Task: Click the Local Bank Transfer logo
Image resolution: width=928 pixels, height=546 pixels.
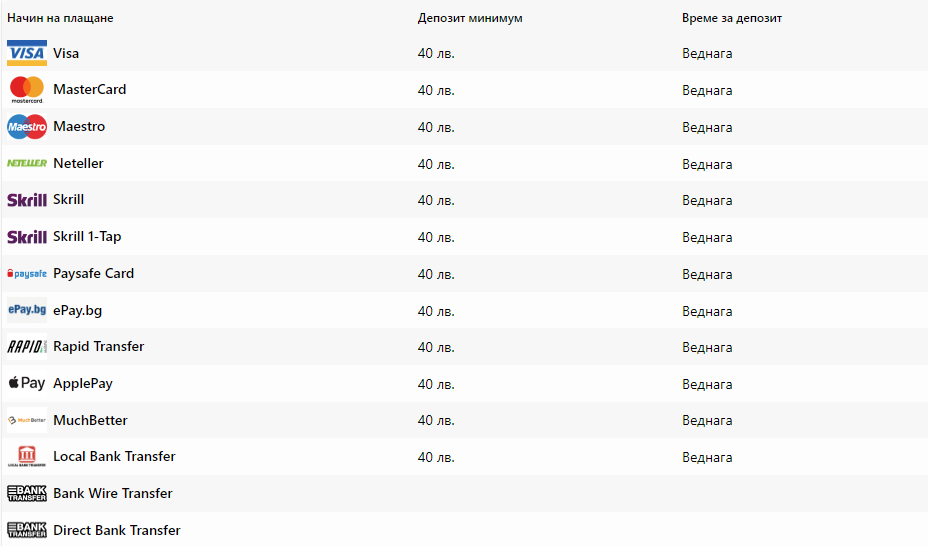Action: click(27, 457)
